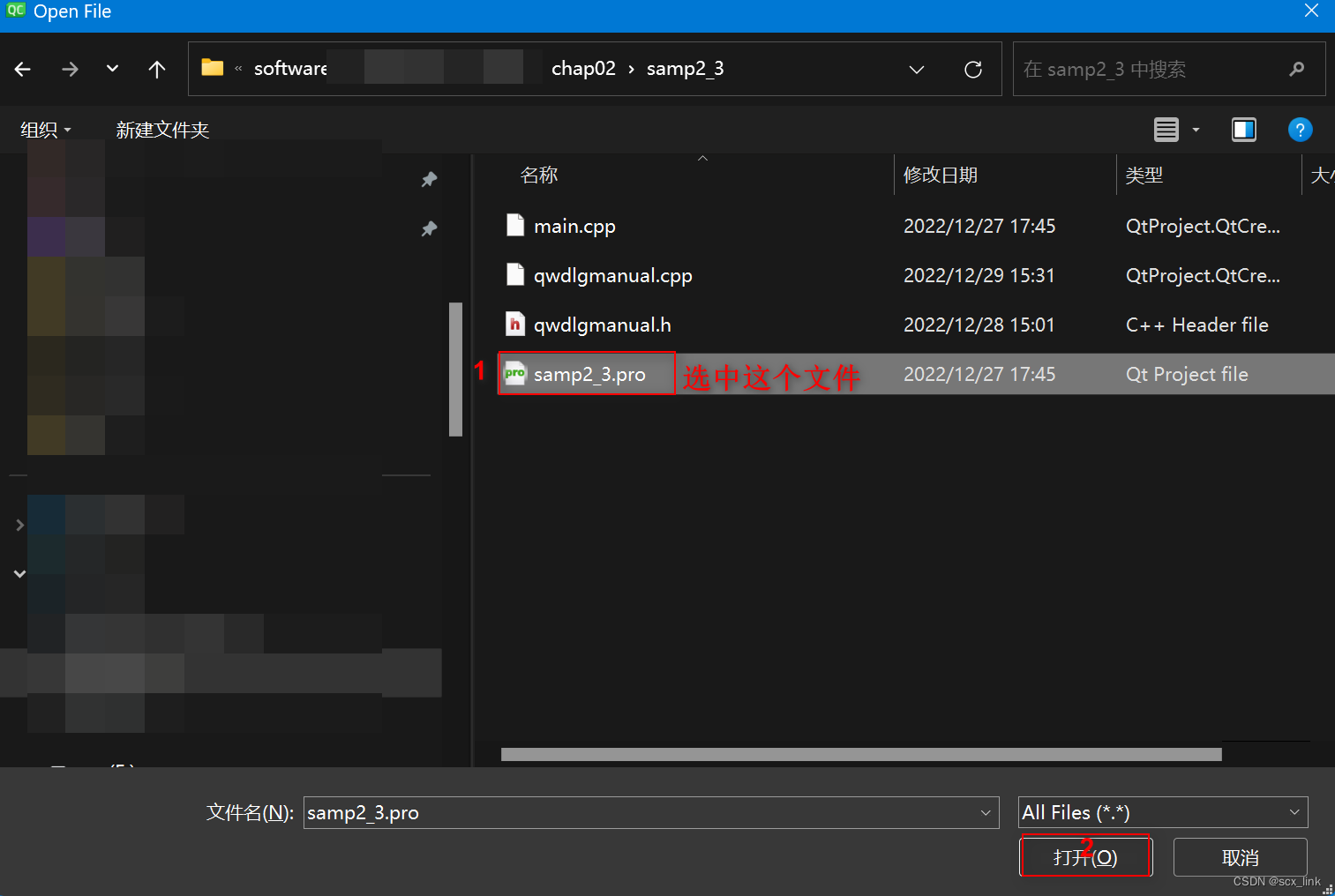Viewport: 1335px width, 896px height.
Task: Click the second pin icon in navigation pane
Action: tap(430, 229)
